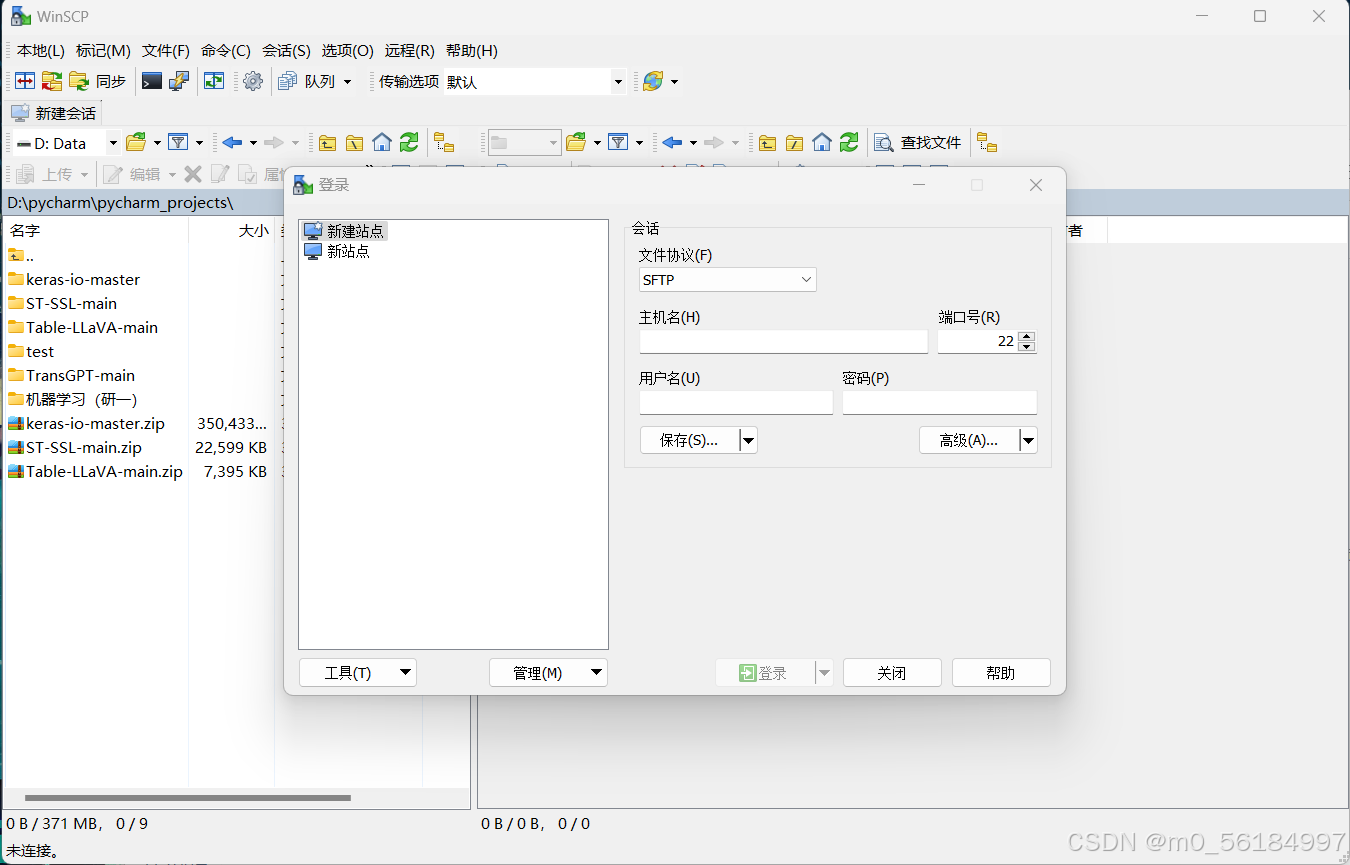The image size is (1350, 865).
Task: Open the 远程(R) menu
Action: coord(410,51)
